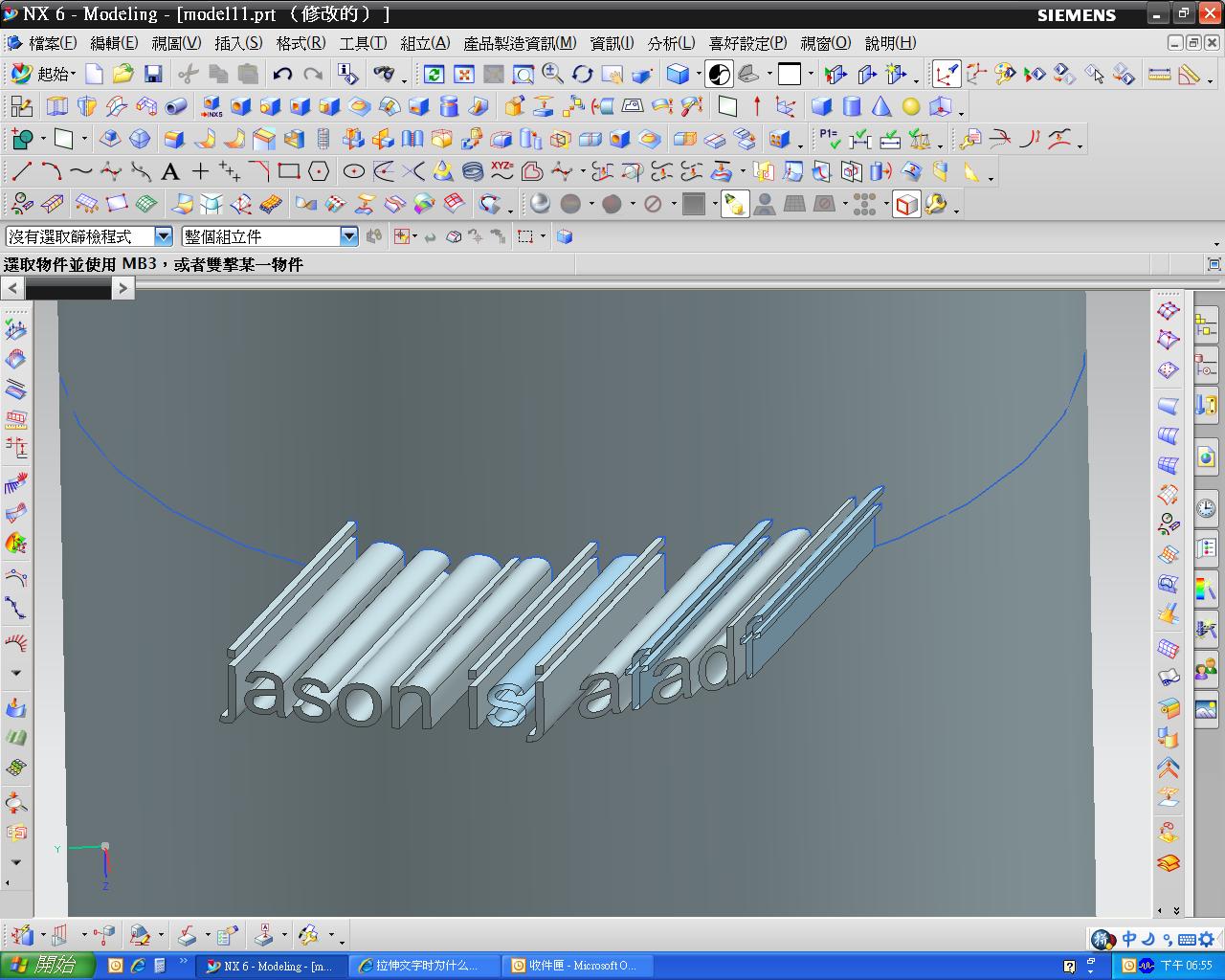Viewport: 1225px width, 980px height.
Task: Toggle the red-outlined cube display mode
Action: click(906, 204)
